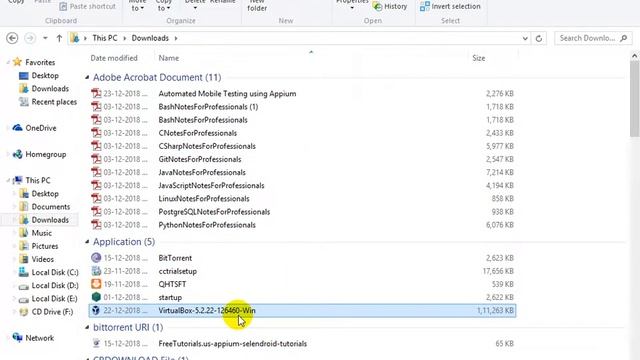Click Downloads breadcrumb in address bar

150,38
